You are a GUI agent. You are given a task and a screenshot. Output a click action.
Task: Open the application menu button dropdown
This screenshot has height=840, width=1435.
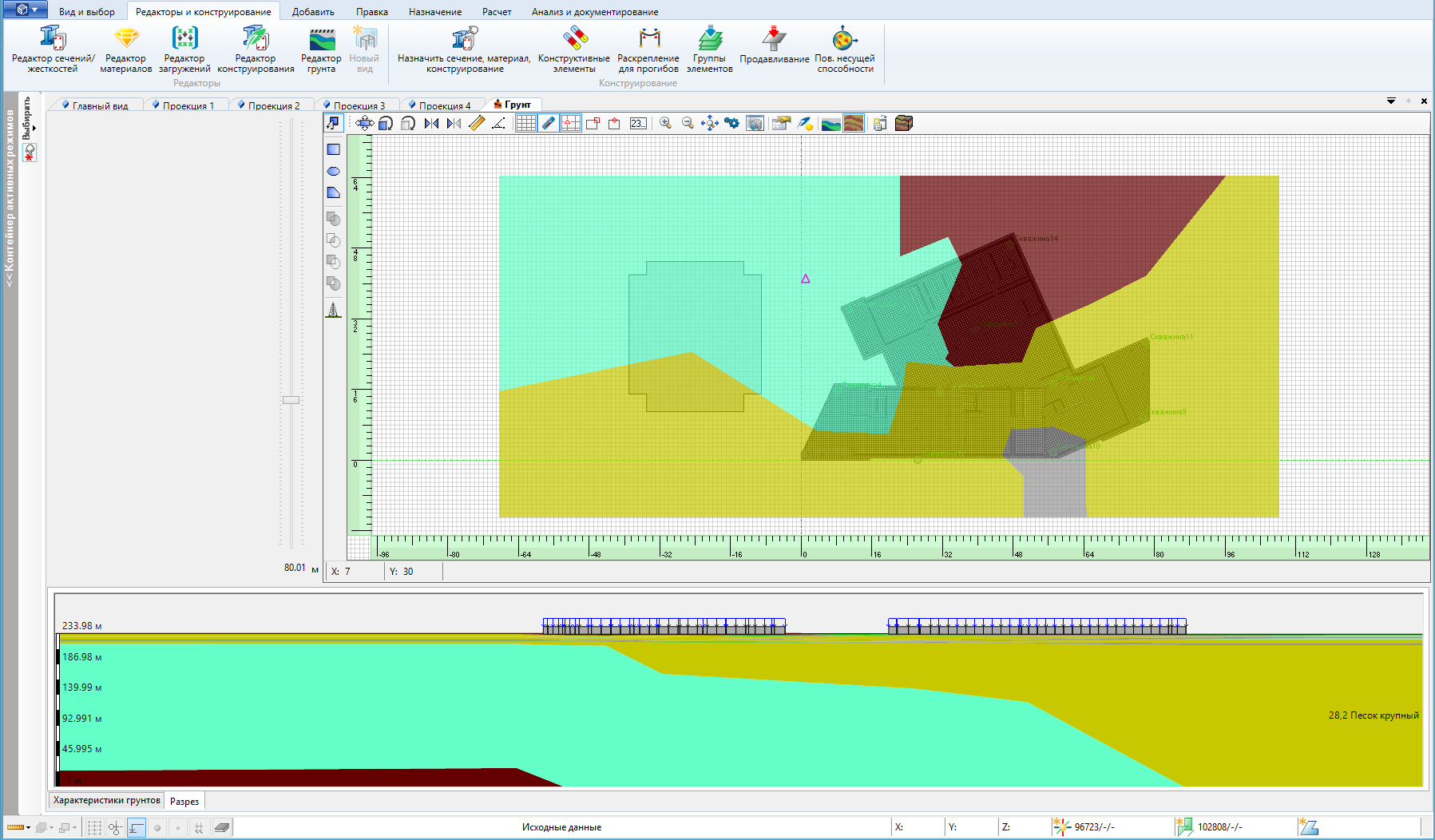pos(26,10)
